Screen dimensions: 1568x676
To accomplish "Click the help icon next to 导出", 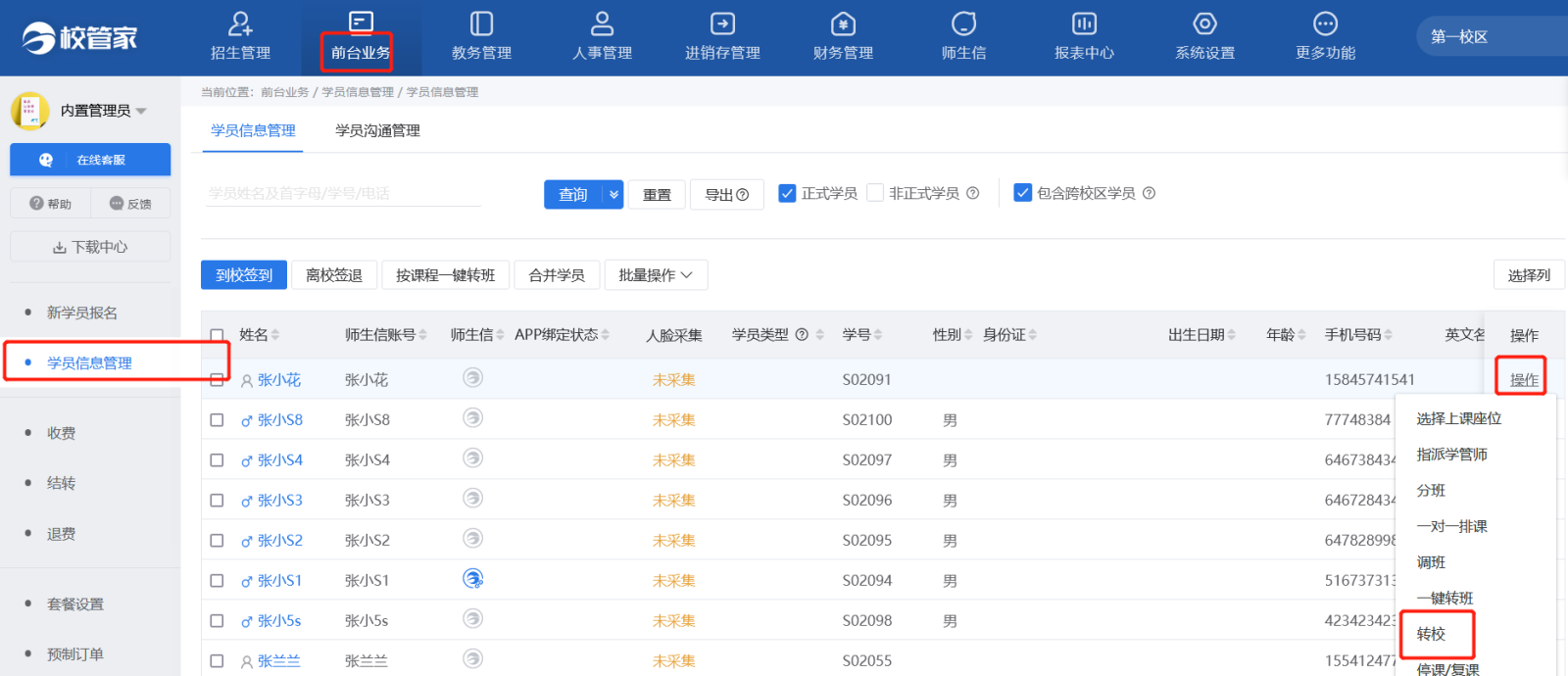I will (742, 195).
